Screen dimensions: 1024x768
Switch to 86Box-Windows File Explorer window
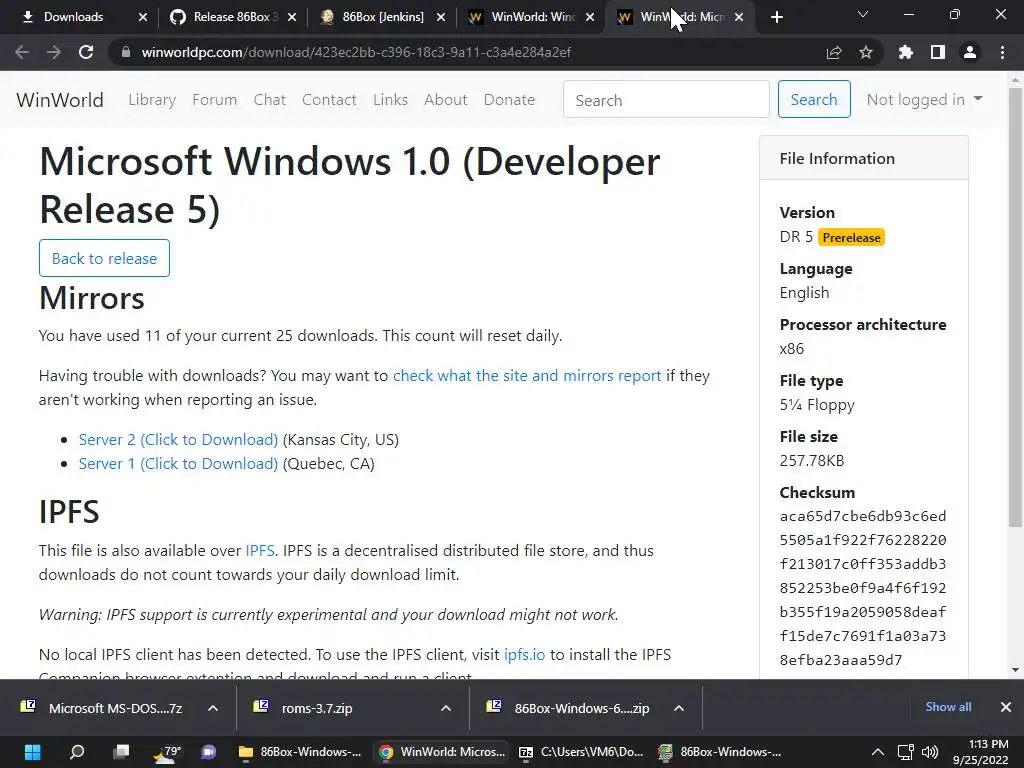coord(300,752)
